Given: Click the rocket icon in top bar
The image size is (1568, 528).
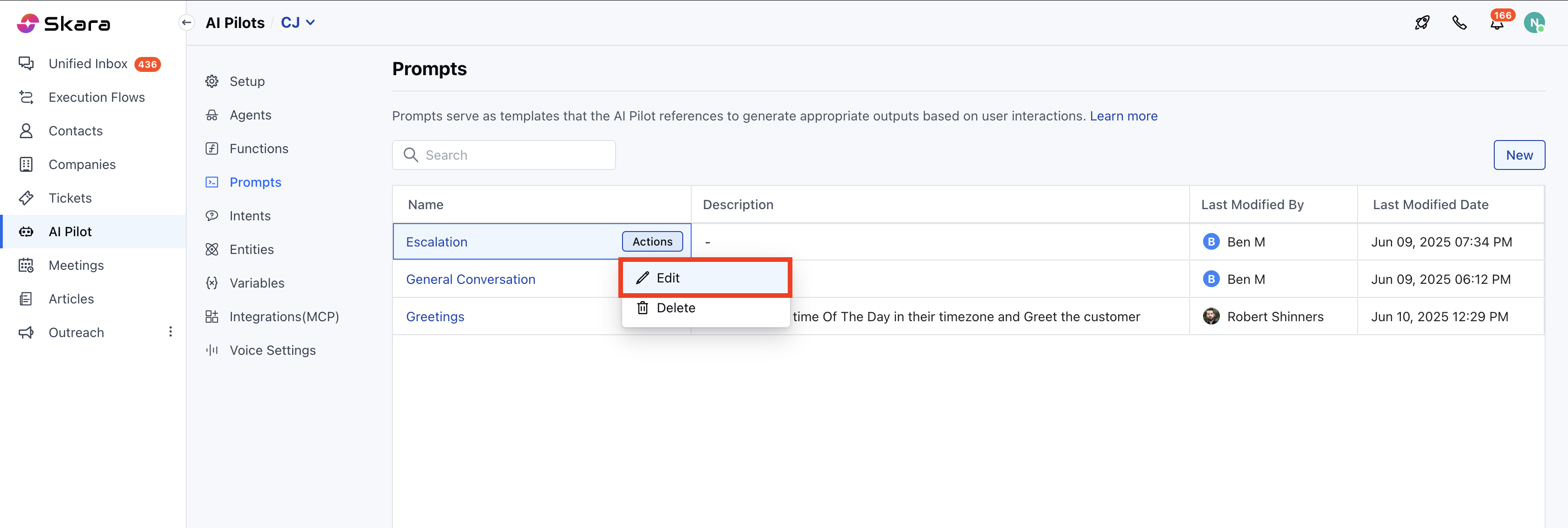Looking at the screenshot, I should click(1422, 23).
